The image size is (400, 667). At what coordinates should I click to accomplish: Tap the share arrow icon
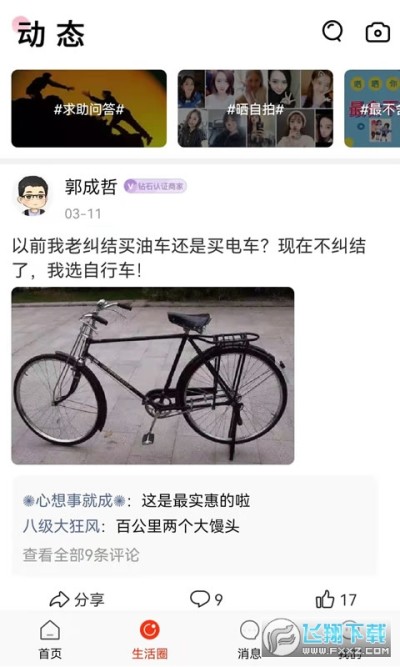pos(59,599)
